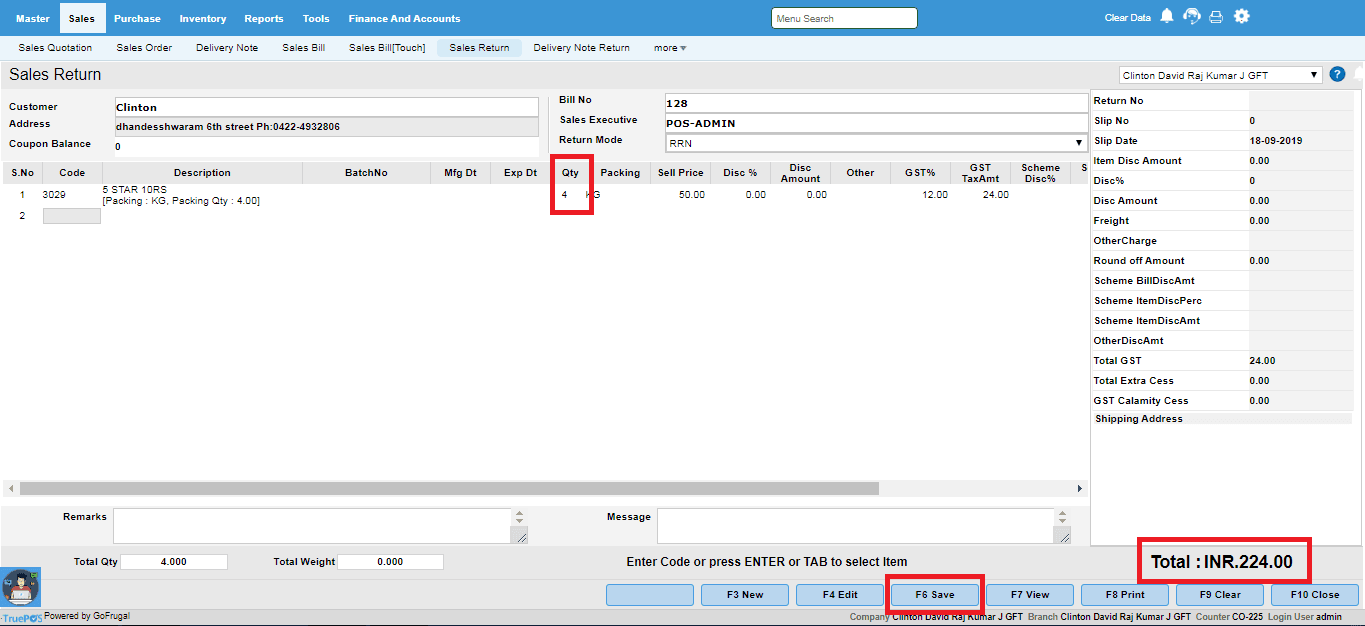Open the Master menu
The height and width of the screenshot is (626, 1365).
[32, 18]
